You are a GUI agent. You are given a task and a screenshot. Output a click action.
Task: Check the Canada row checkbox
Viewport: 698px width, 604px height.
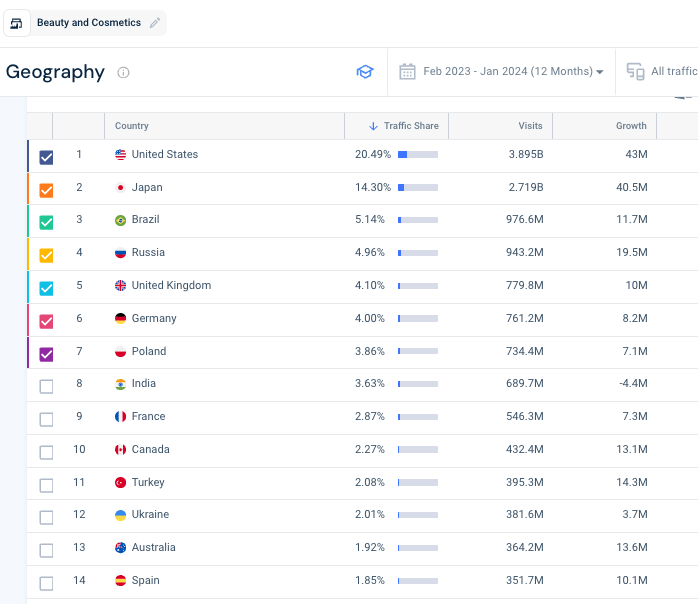pos(46,452)
